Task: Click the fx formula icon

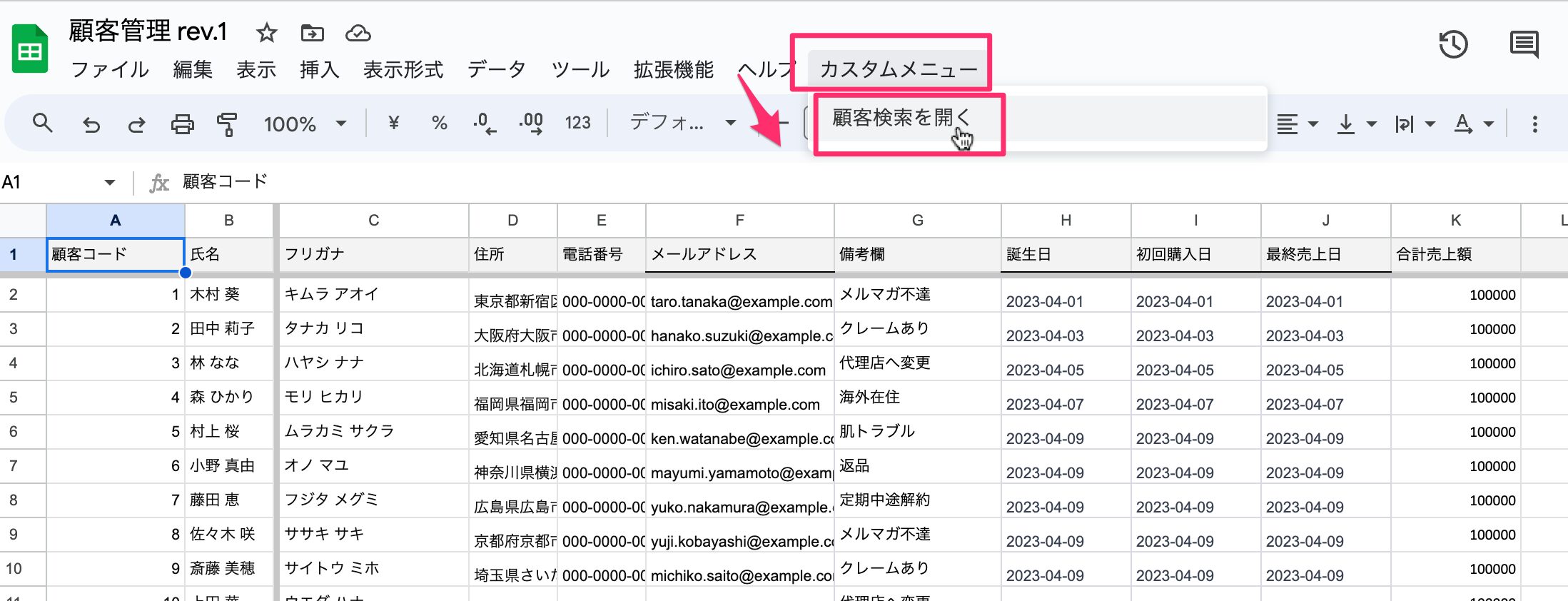Action: pyautogui.click(x=158, y=183)
